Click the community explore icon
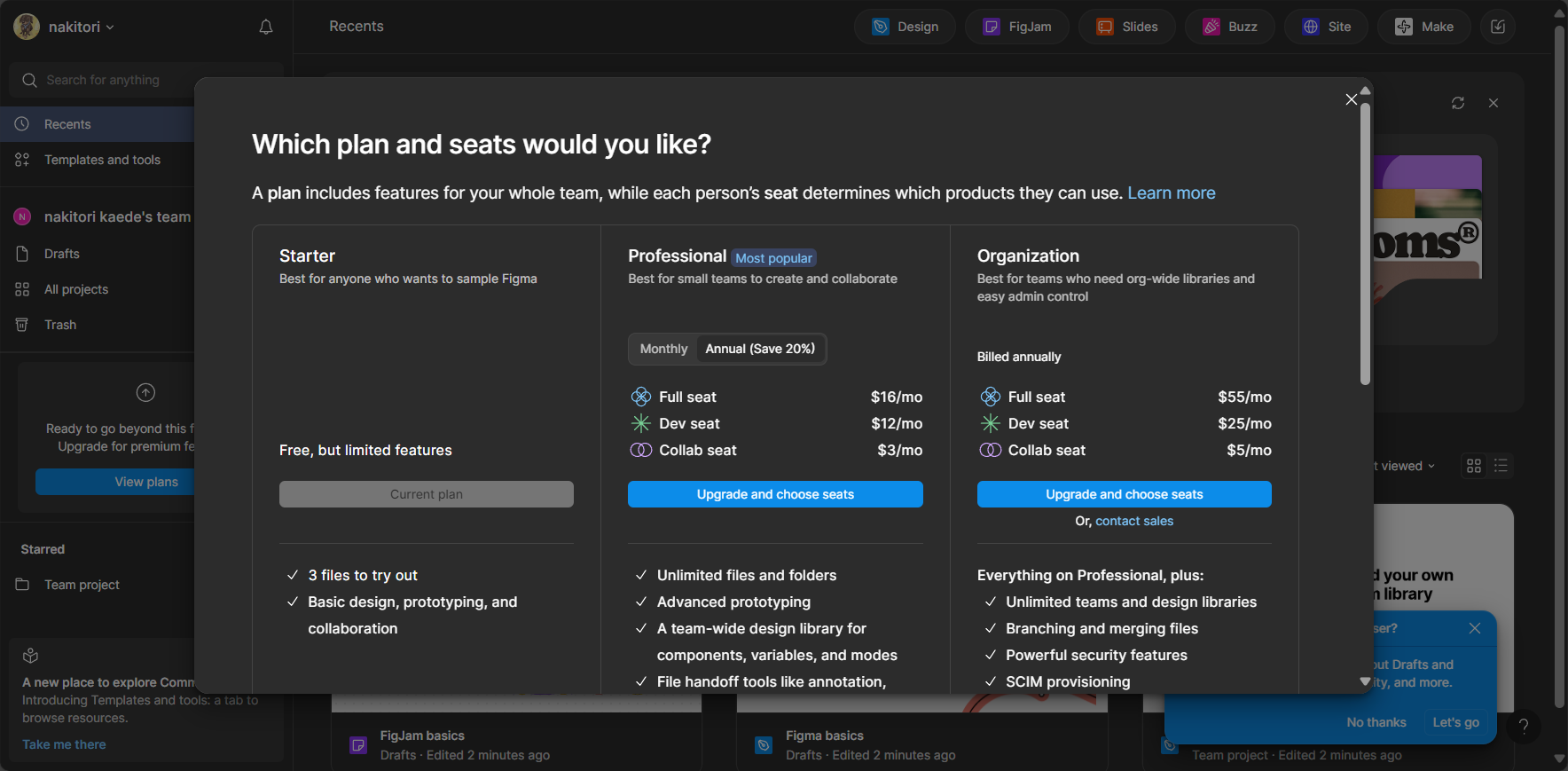This screenshot has height=771, width=1568. (x=30, y=656)
